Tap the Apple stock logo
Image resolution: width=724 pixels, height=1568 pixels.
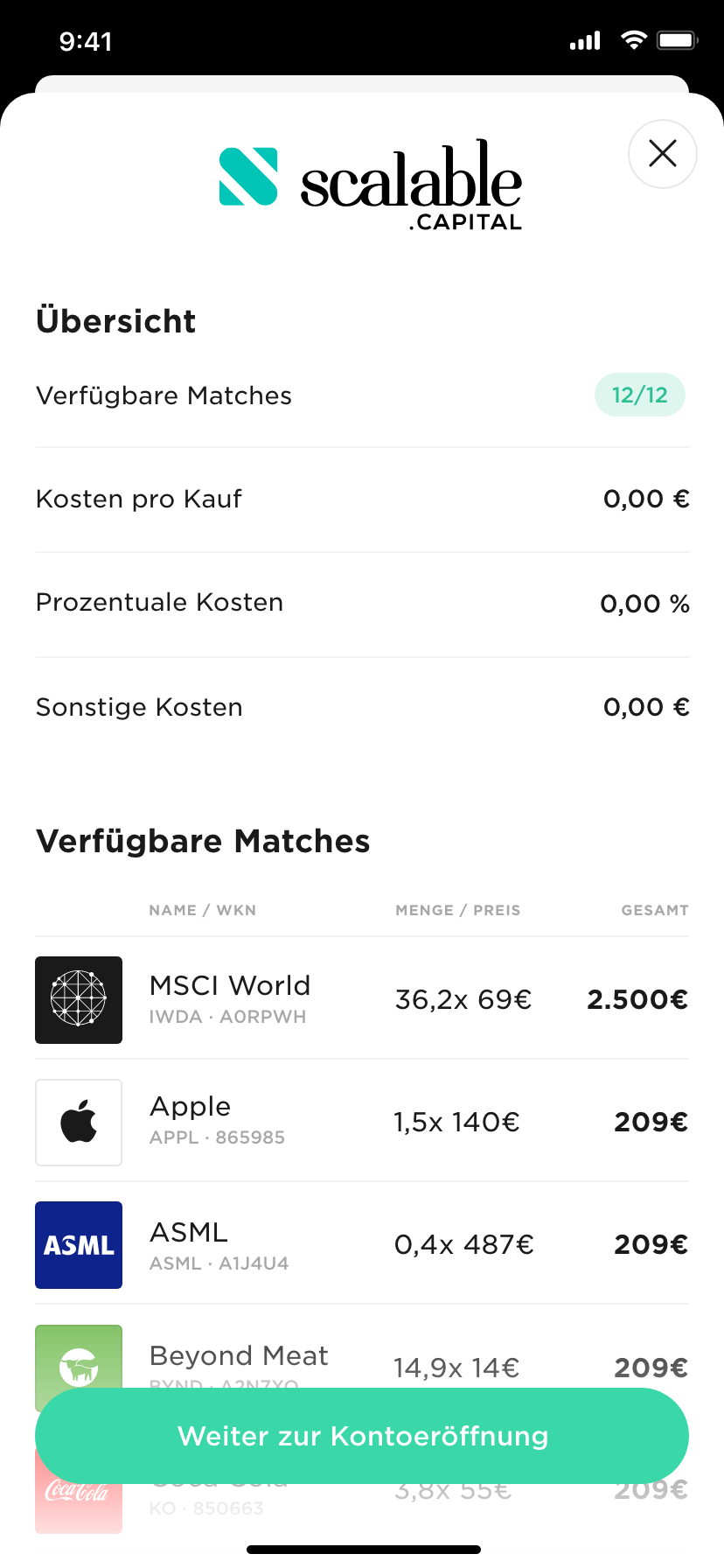(x=79, y=1122)
